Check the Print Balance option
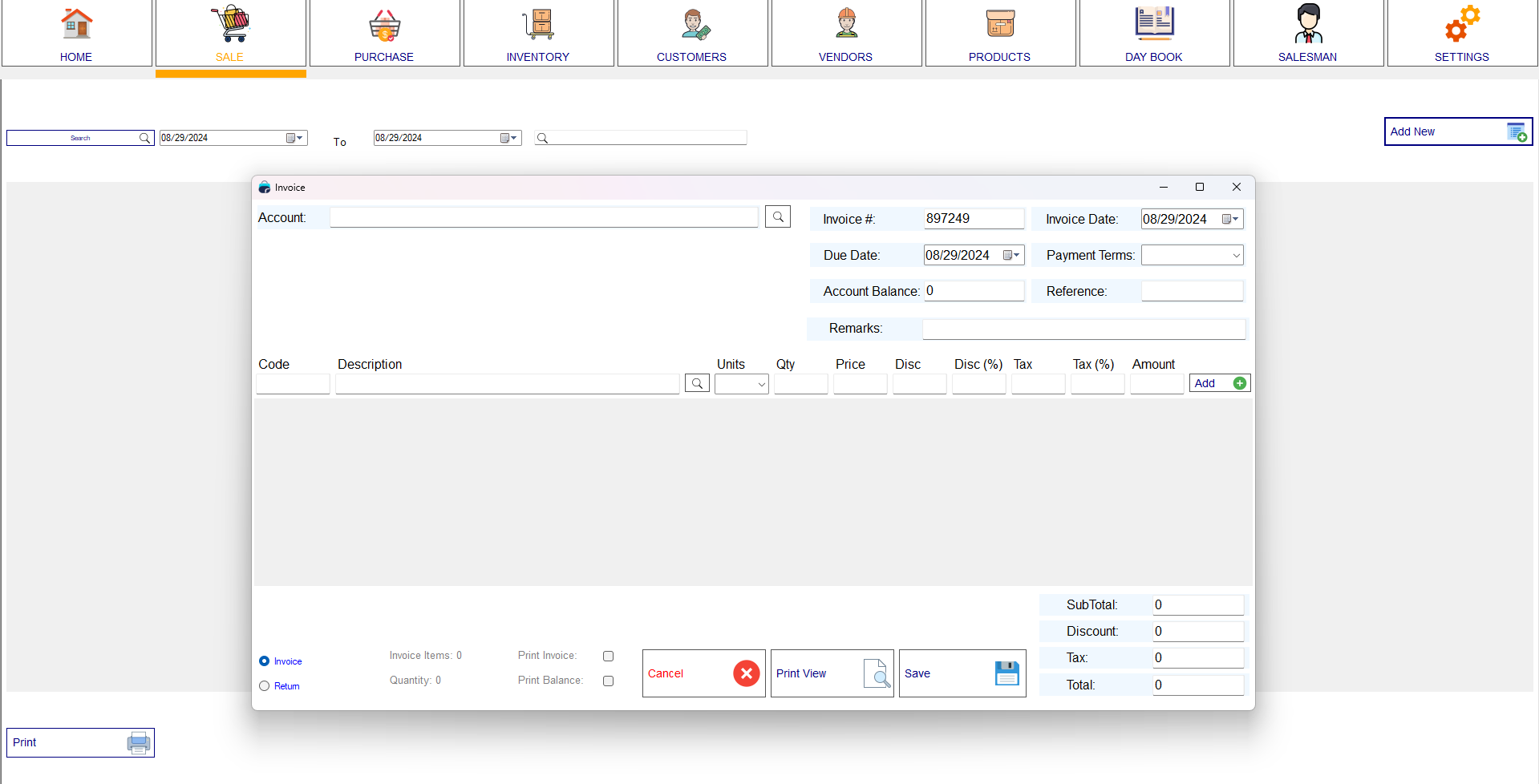This screenshot has height=784, width=1539. point(608,681)
